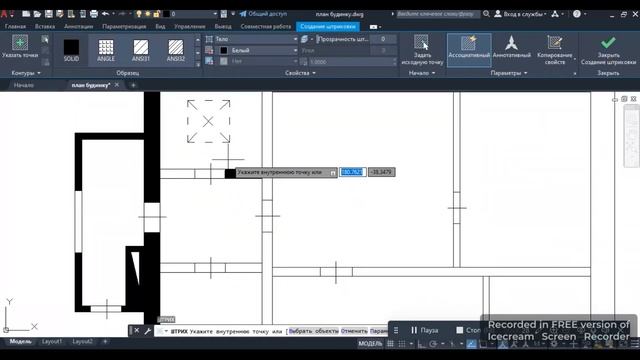Open pattern gallery expand arrow

click(x=198, y=64)
